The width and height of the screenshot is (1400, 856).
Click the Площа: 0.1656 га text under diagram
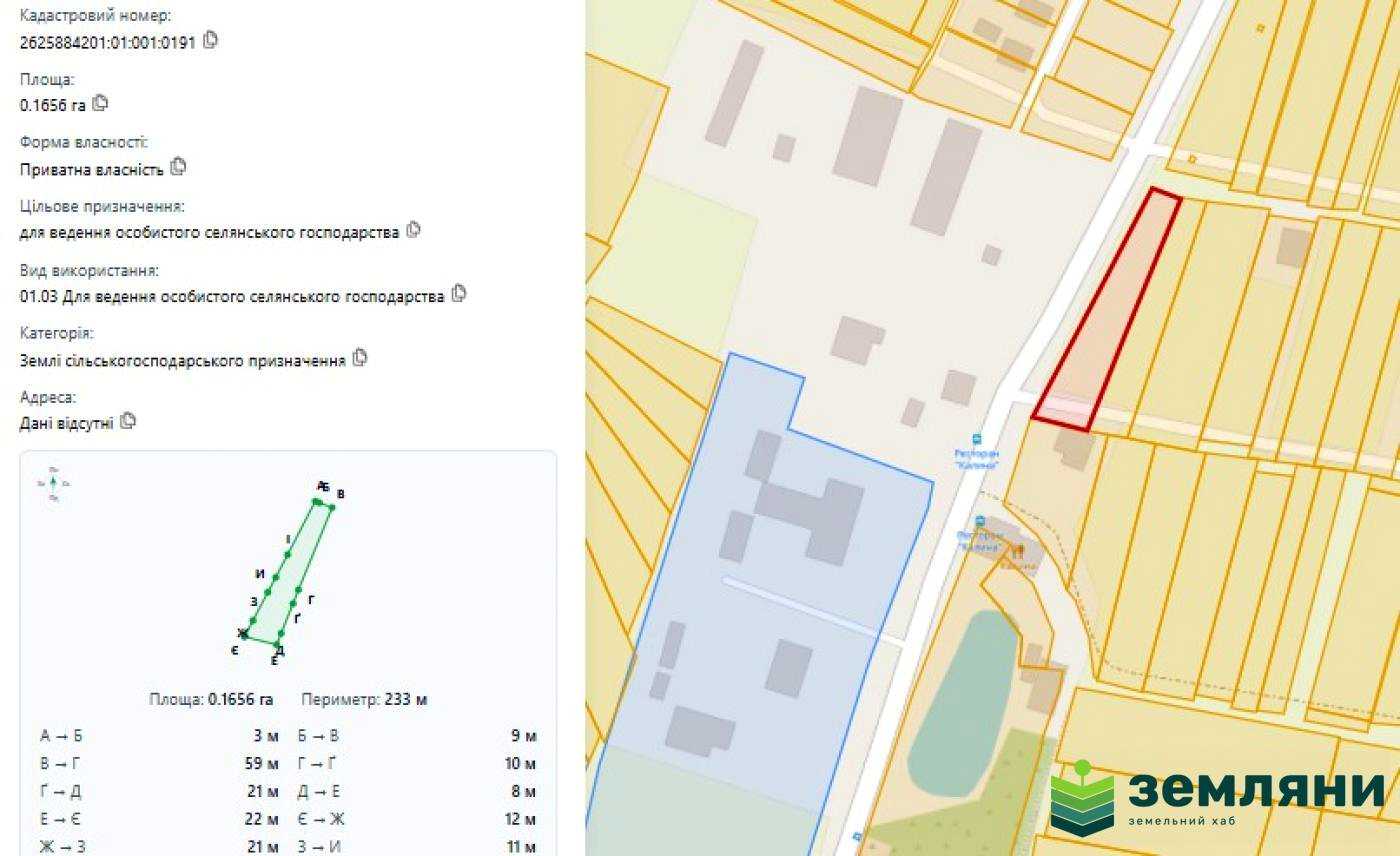pos(211,699)
